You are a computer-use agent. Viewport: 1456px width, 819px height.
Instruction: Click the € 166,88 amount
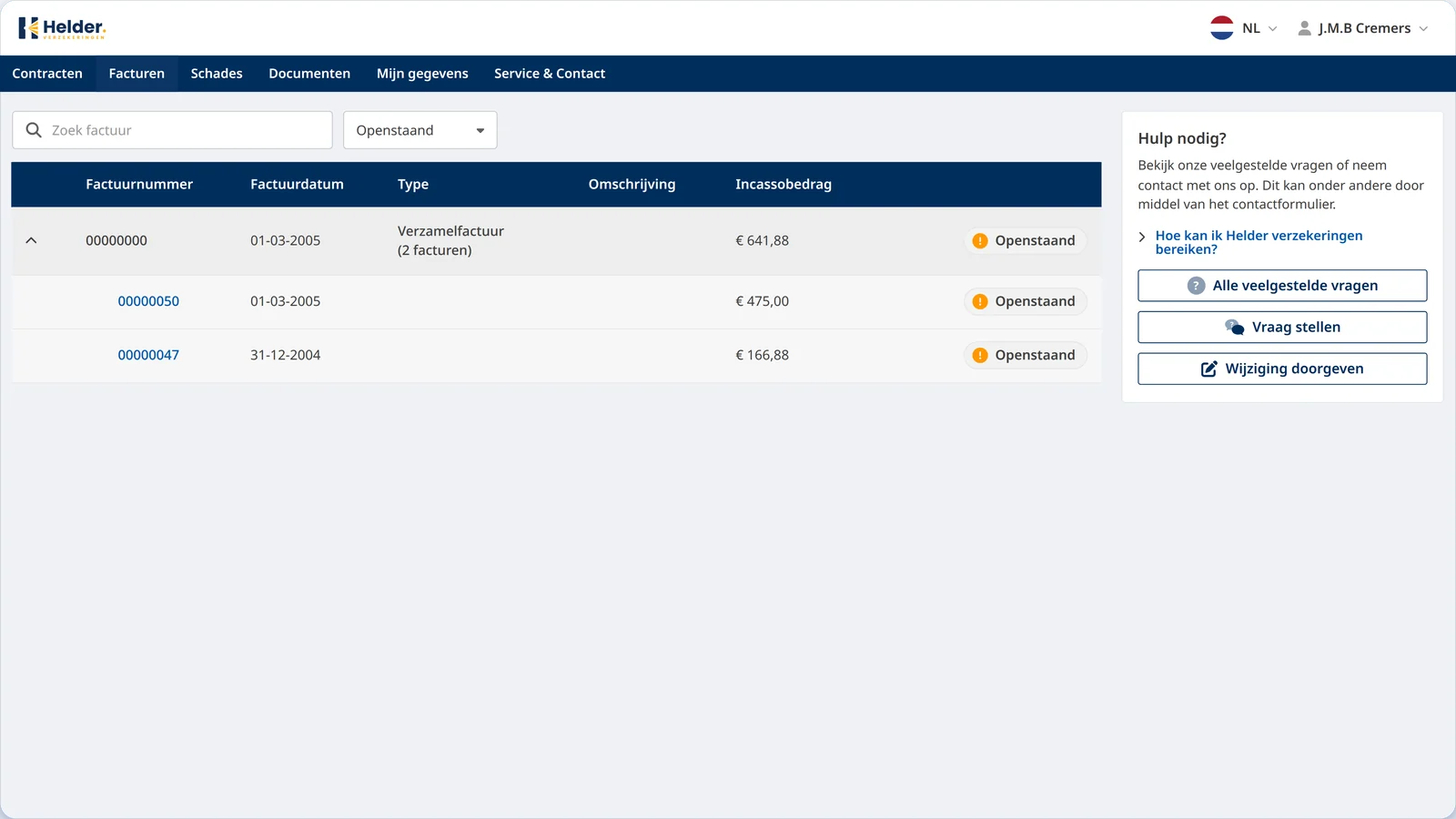pos(762,355)
